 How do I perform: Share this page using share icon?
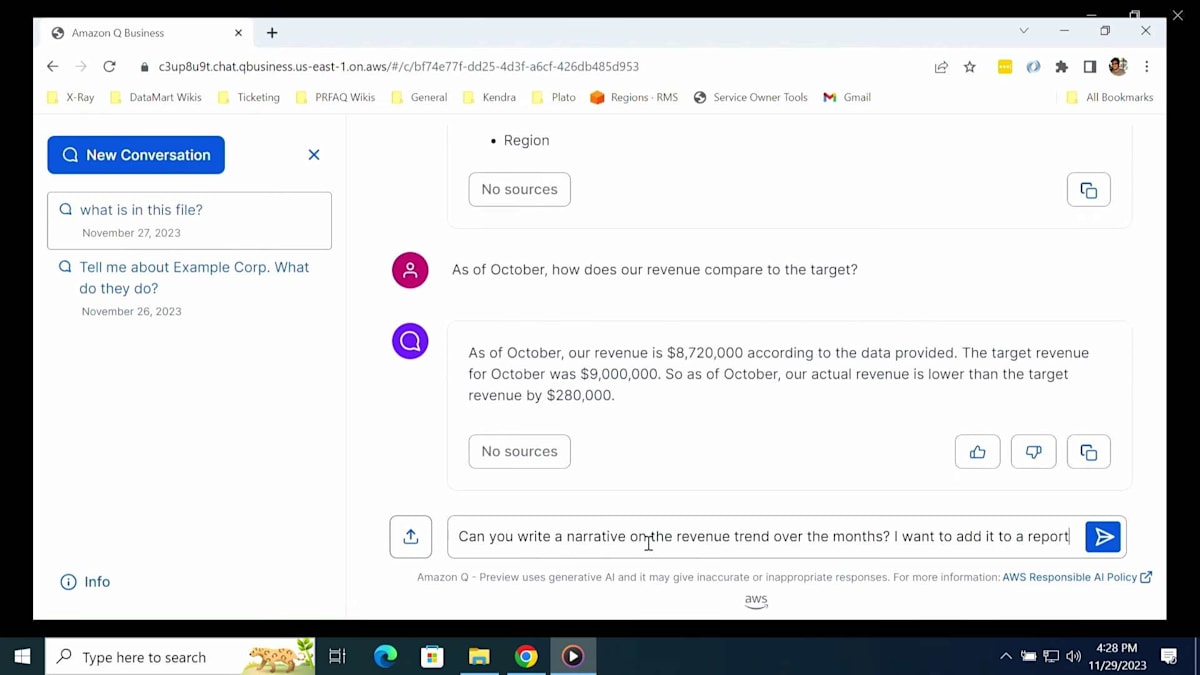coord(941,67)
